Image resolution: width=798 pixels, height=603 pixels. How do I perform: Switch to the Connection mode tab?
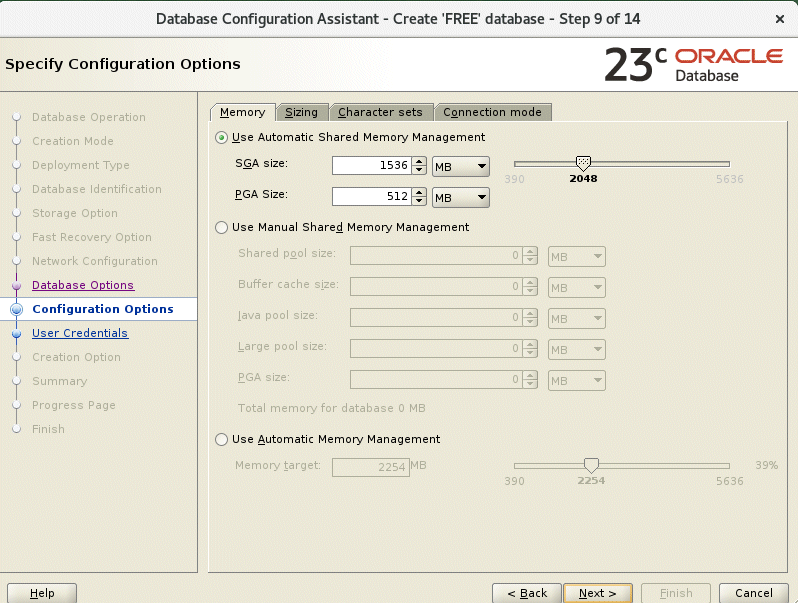tap(492, 112)
